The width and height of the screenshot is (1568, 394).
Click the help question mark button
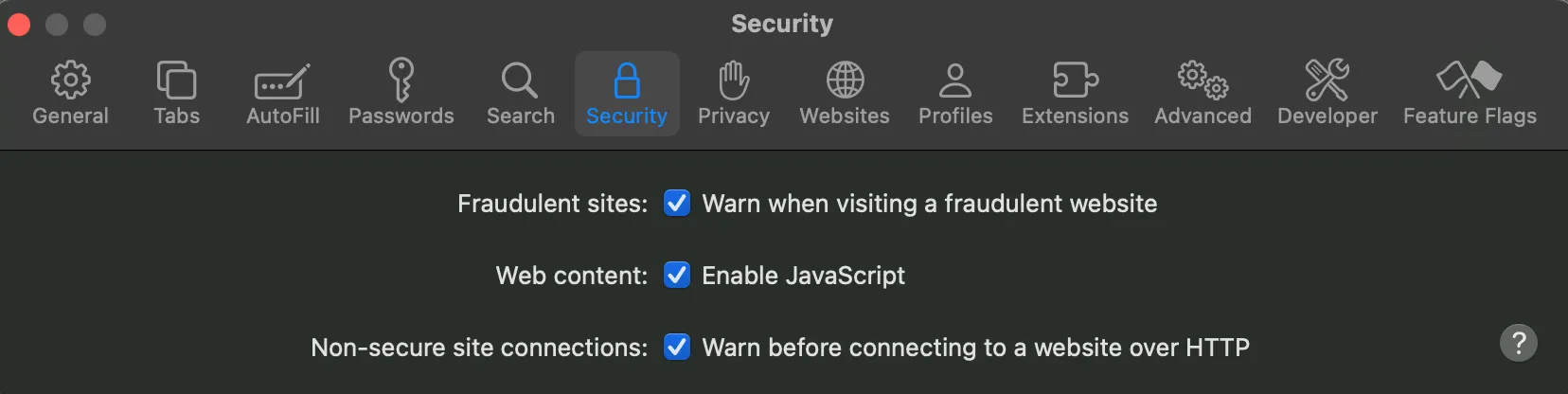pos(1519,343)
